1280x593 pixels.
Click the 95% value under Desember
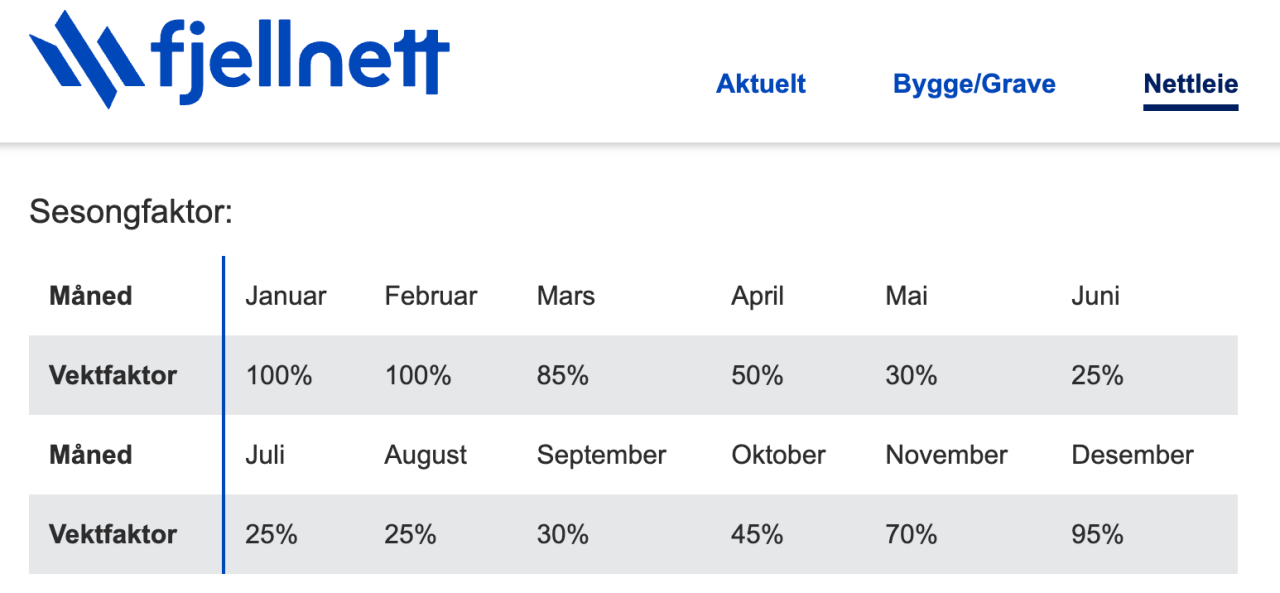(1097, 535)
